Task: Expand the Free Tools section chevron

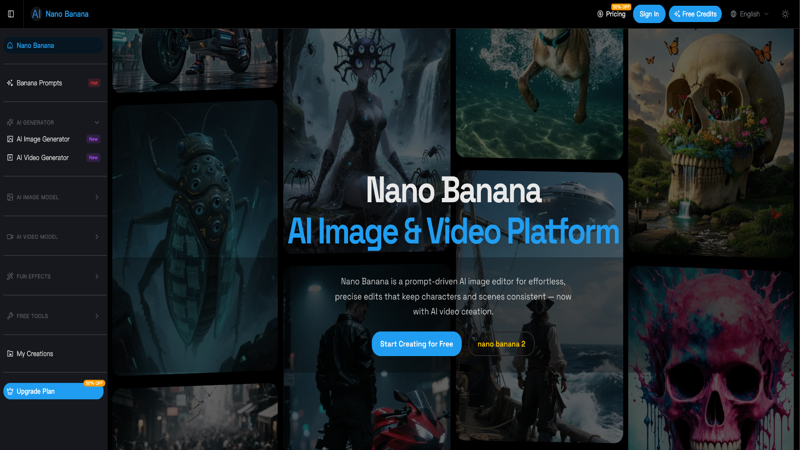Action: [96, 316]
